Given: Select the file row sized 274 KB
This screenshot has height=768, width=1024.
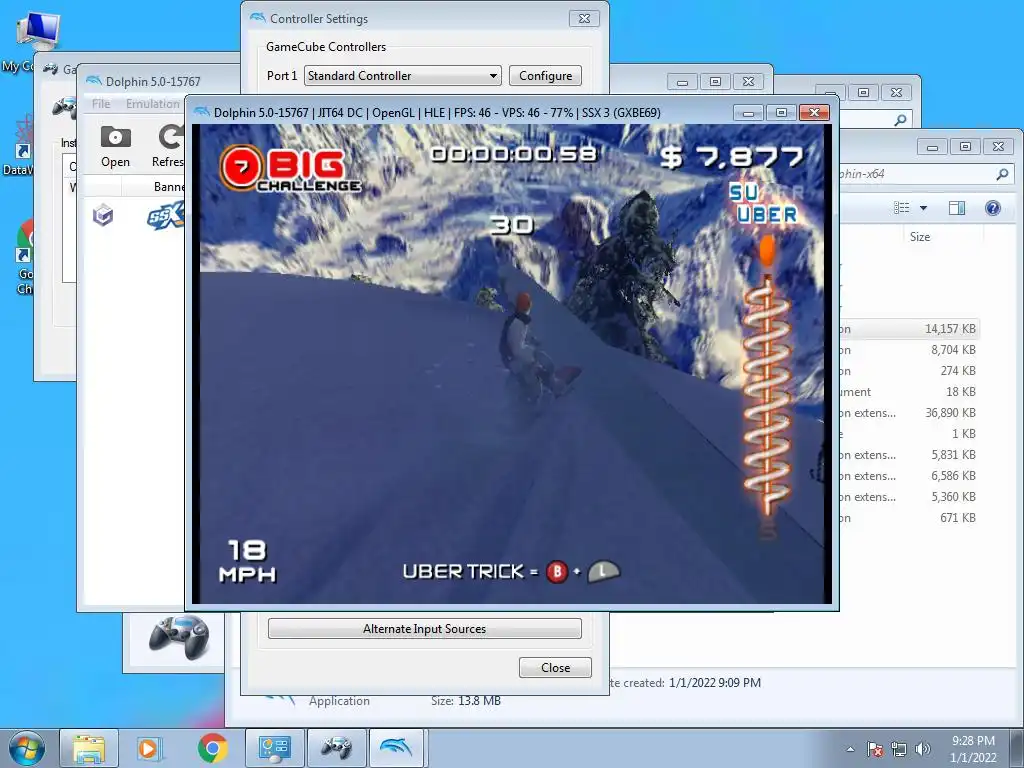Looking at the screenshot, I should coord(909,371).
